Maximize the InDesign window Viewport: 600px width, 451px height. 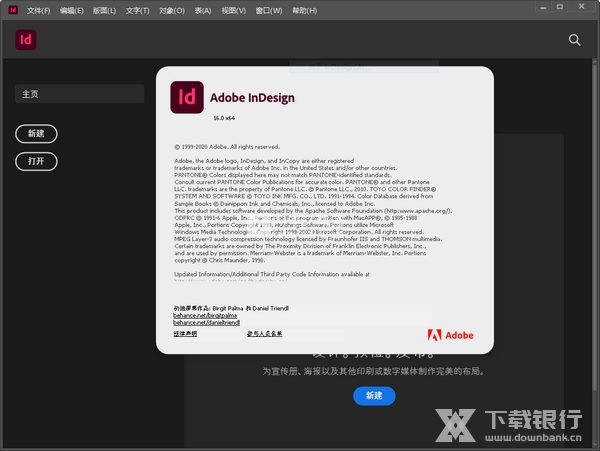click(x=560, y=7)
